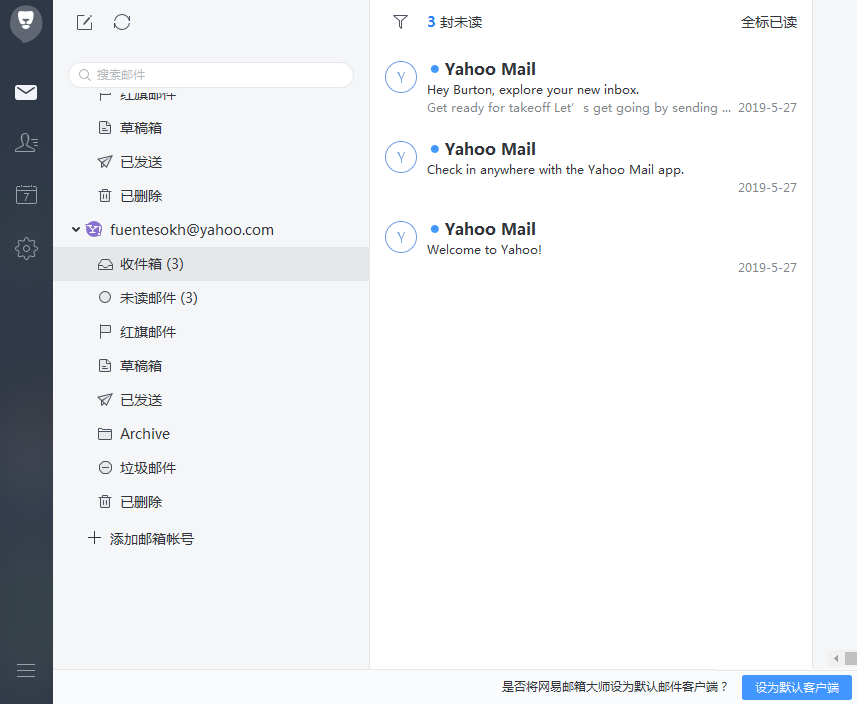Click the 收件箱 inbox tray icon
Image resolution: width=857 pixels, height=704 pixels.
point(105,265)
